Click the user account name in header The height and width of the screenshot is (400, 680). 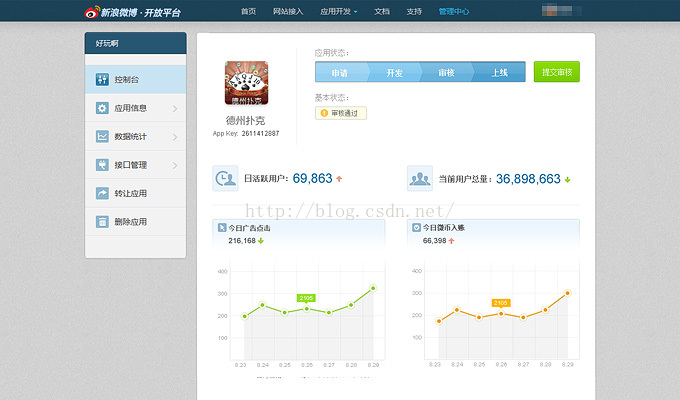coord(562,10)
